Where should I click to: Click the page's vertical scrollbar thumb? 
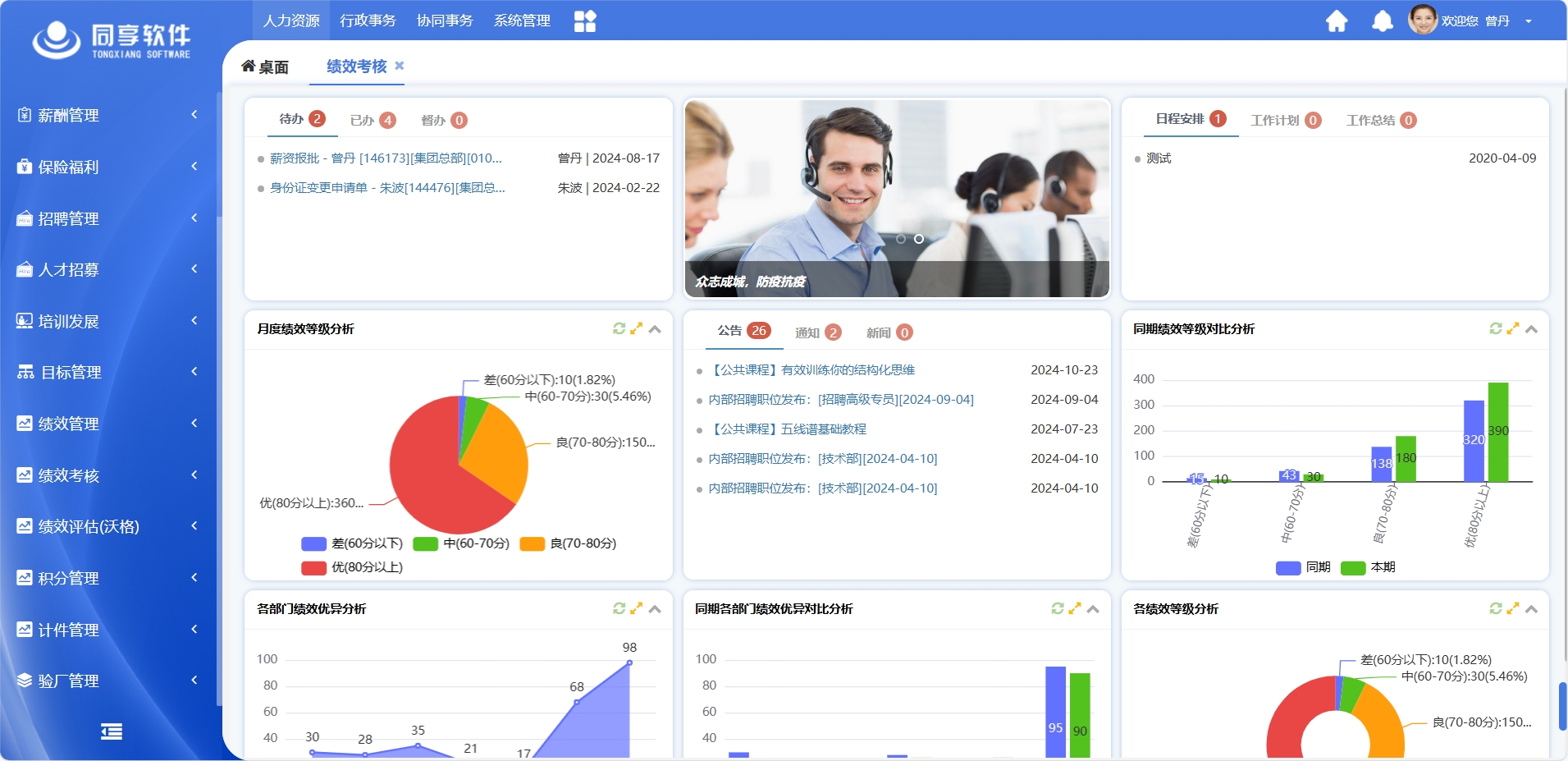(1562, 705)
